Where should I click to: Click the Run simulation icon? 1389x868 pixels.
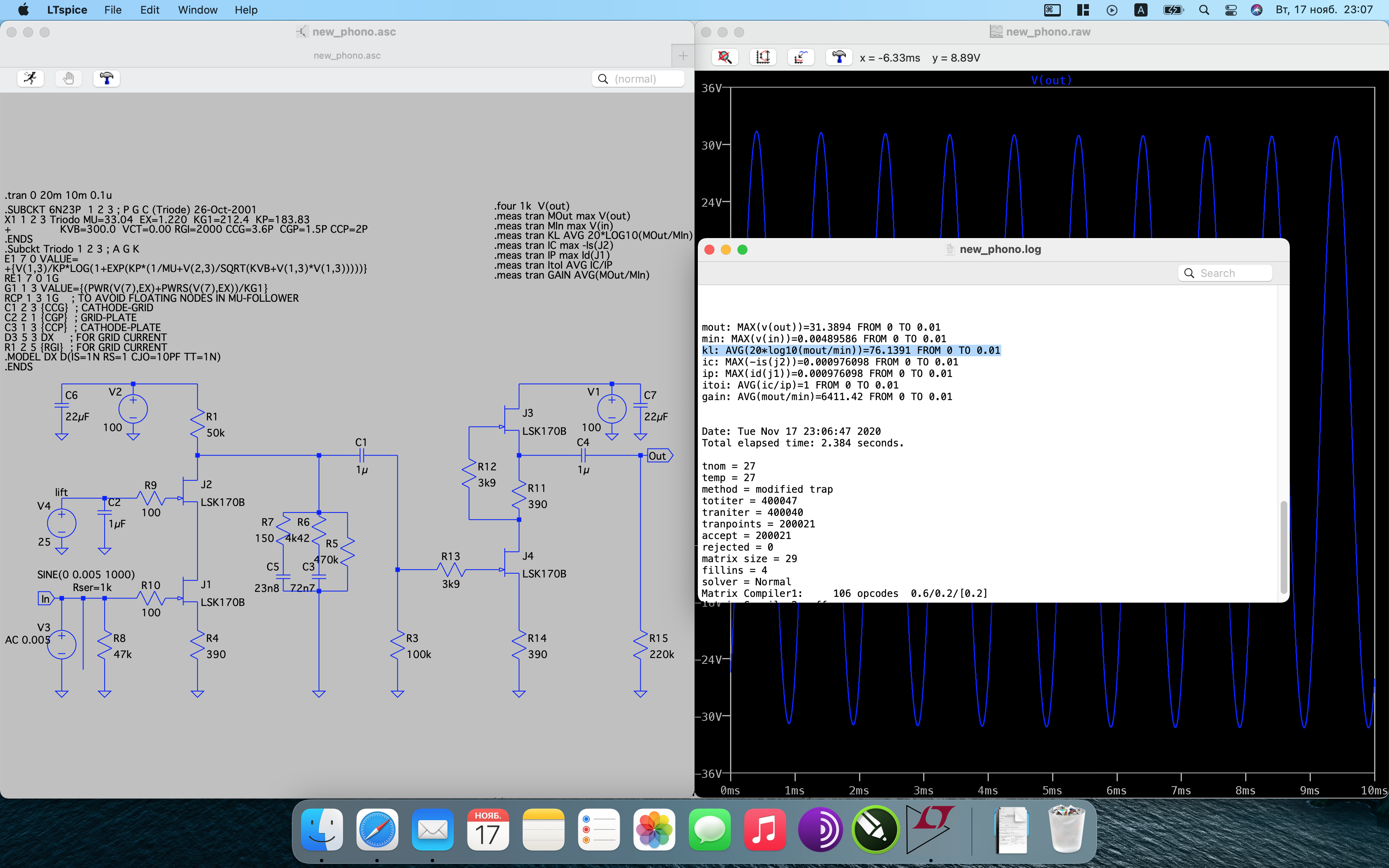(31, 78)
